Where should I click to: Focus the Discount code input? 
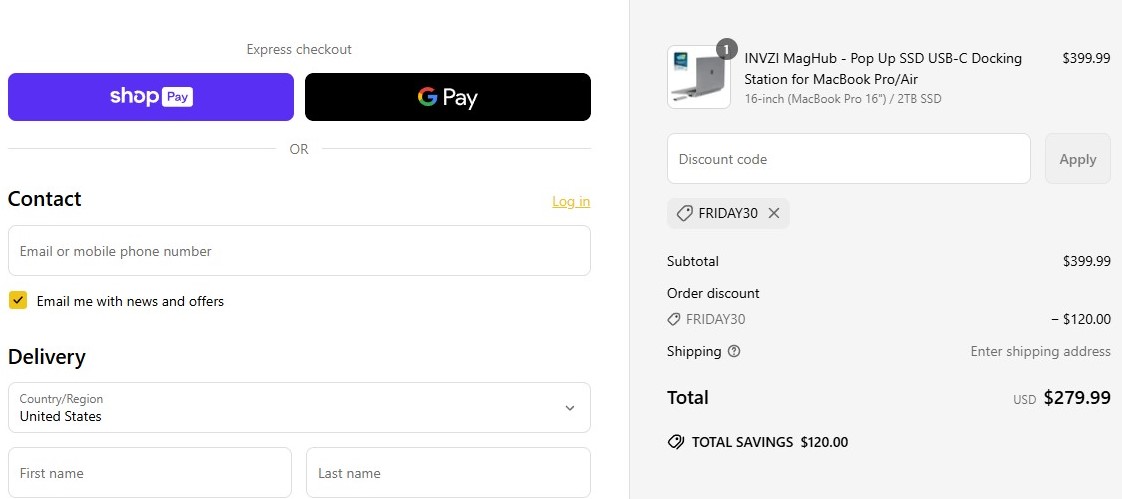[848, 159]
